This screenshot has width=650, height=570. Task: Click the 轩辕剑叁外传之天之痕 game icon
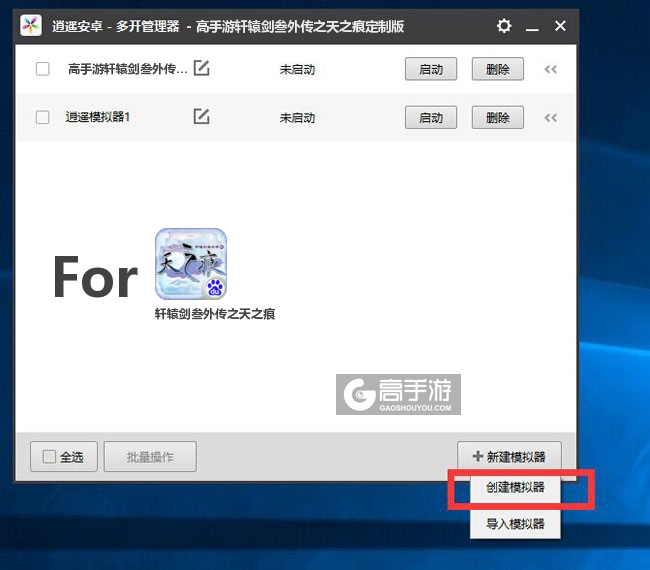190,265
